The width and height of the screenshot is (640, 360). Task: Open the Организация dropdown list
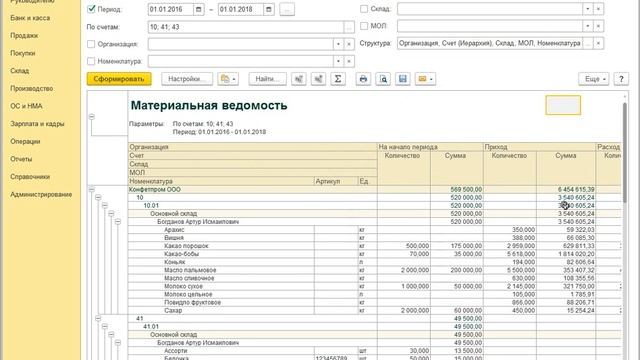click(x=338, y=44)
